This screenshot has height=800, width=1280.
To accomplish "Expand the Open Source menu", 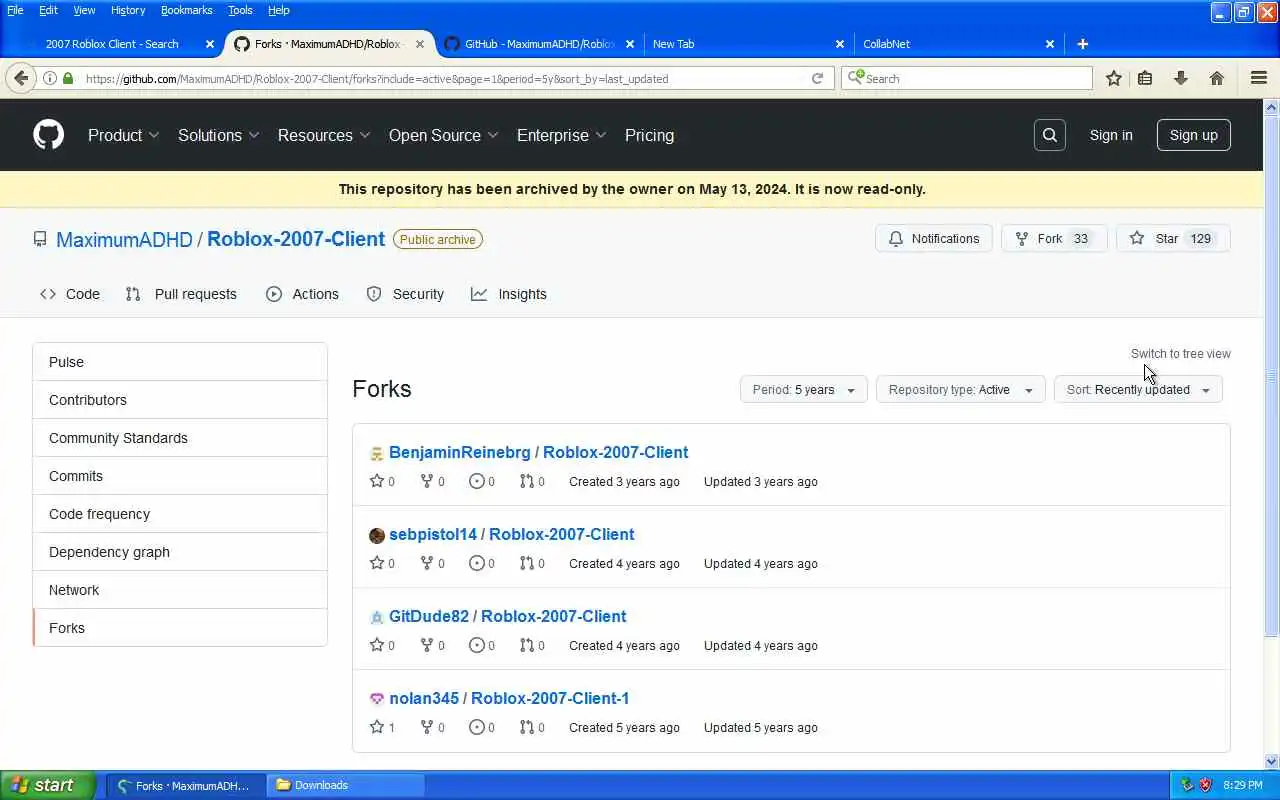I will tap(443, 135).
